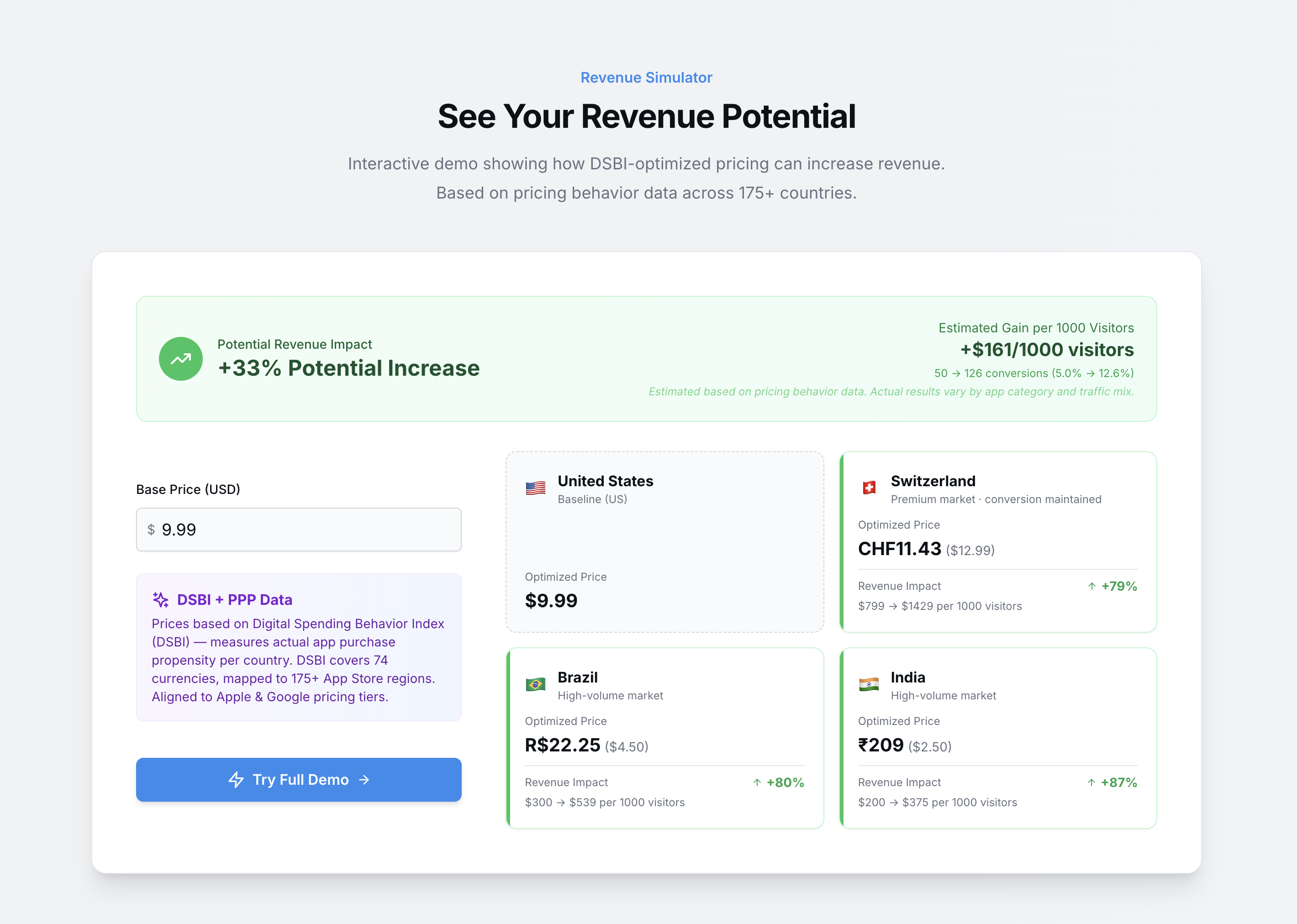Click the Revenue Simulator label

pos(647,77)
